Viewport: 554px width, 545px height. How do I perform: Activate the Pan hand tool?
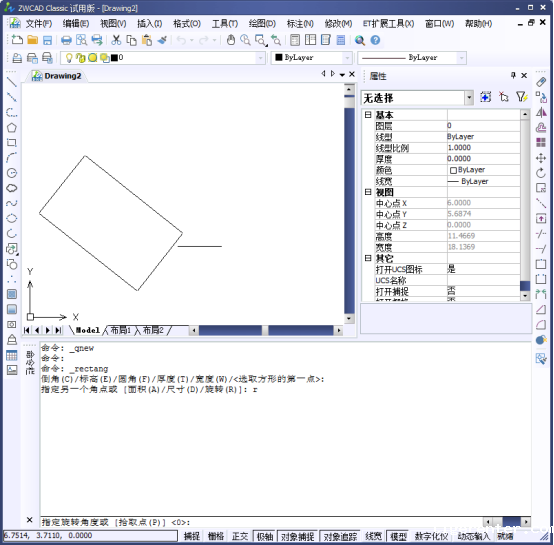click(231, 40)
